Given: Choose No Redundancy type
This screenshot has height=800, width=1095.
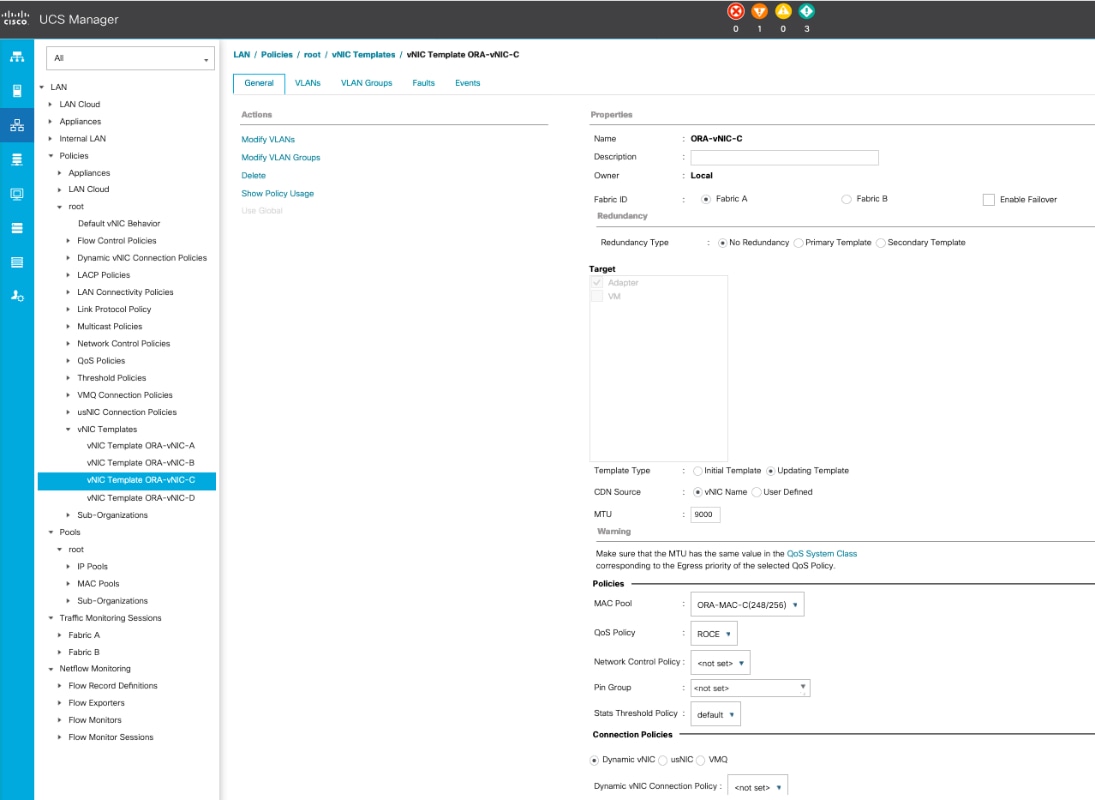Looking at the screenshot, I should [723, 243].
